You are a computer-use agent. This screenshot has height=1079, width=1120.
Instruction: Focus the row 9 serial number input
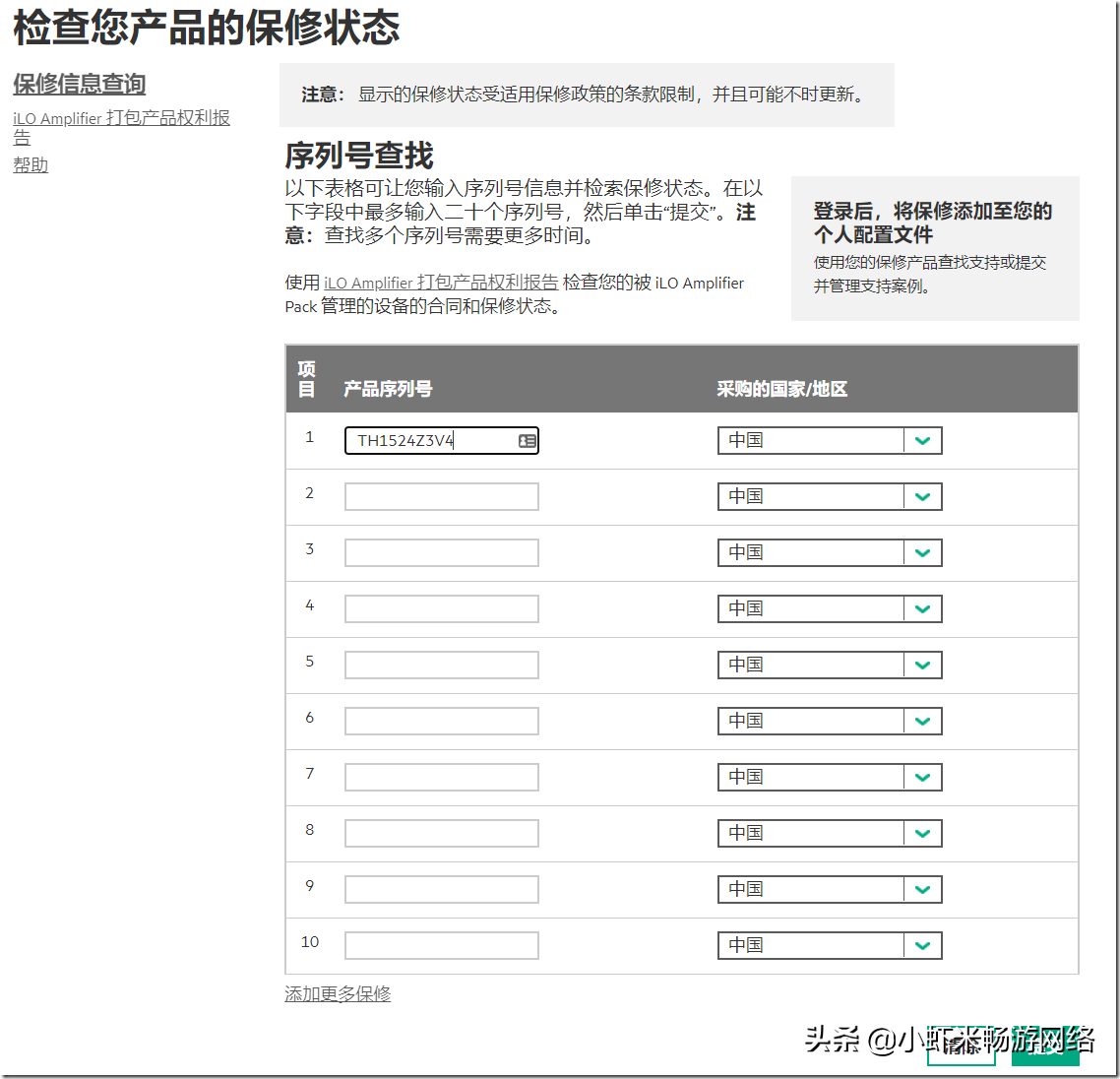point(441,890)
